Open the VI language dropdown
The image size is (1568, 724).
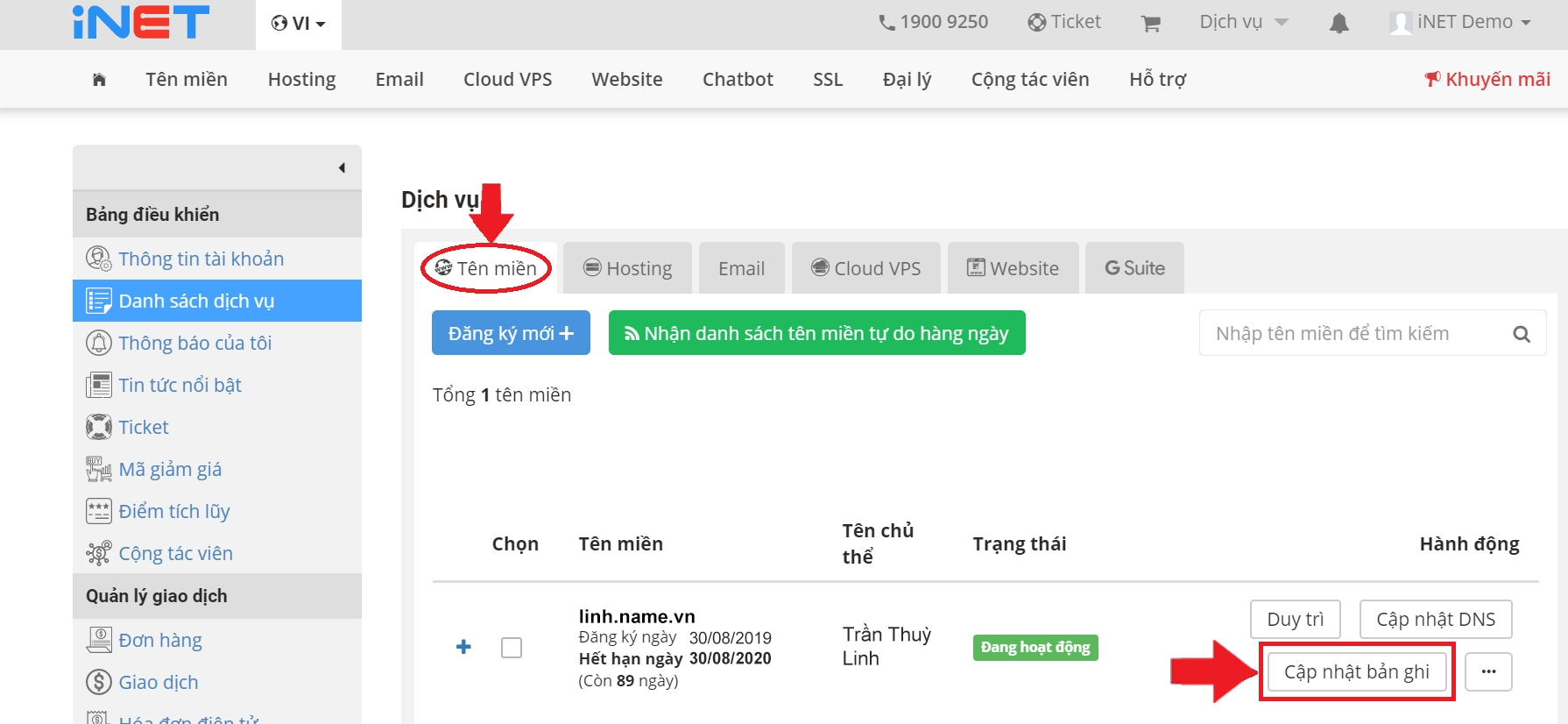point(299,24)
